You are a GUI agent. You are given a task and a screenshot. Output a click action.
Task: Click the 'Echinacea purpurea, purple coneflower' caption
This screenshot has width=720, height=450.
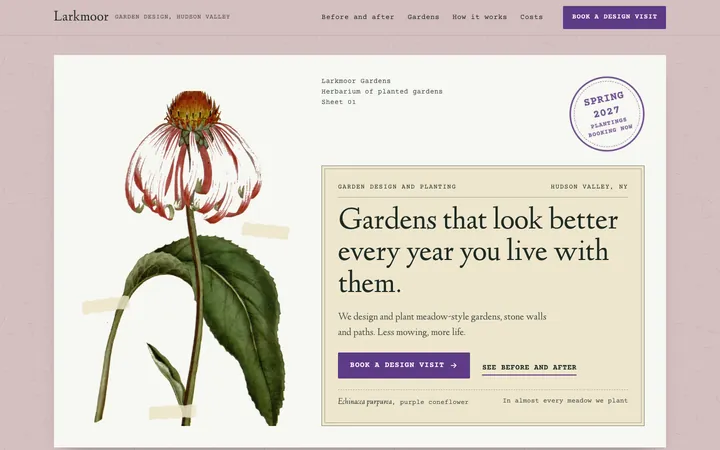tap(403, 402)
